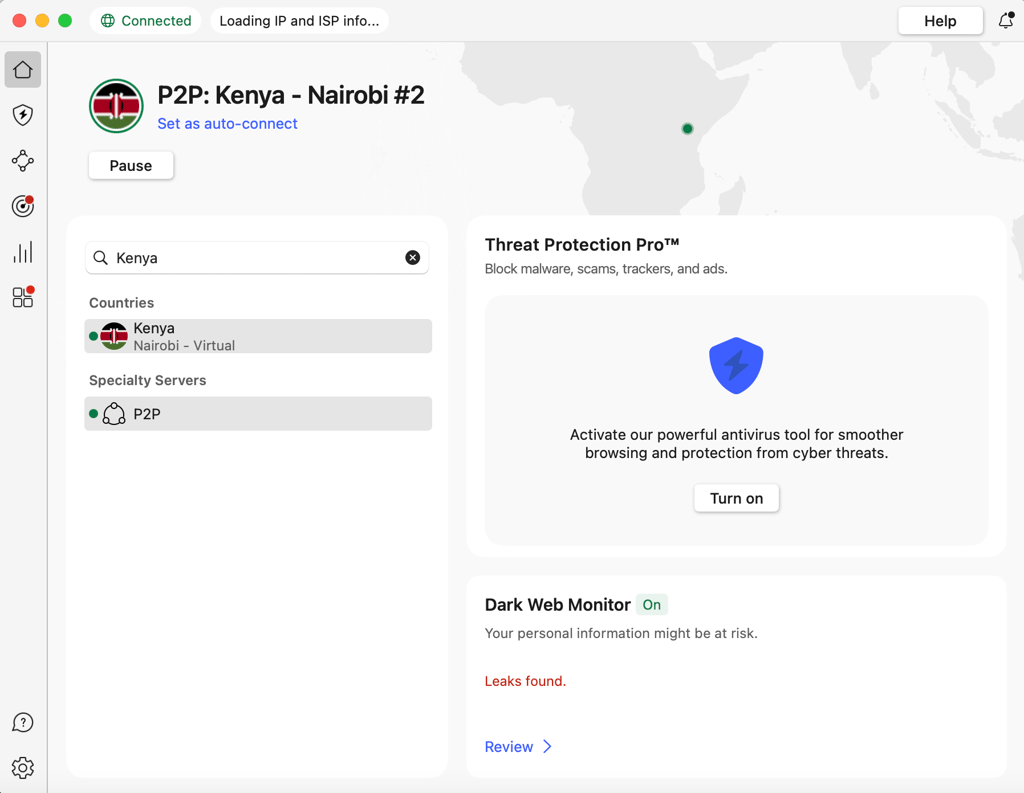Screen dimensions: 1024x793
Task: Click the large Kenya flag icon
Action: [x=116, y=106]
